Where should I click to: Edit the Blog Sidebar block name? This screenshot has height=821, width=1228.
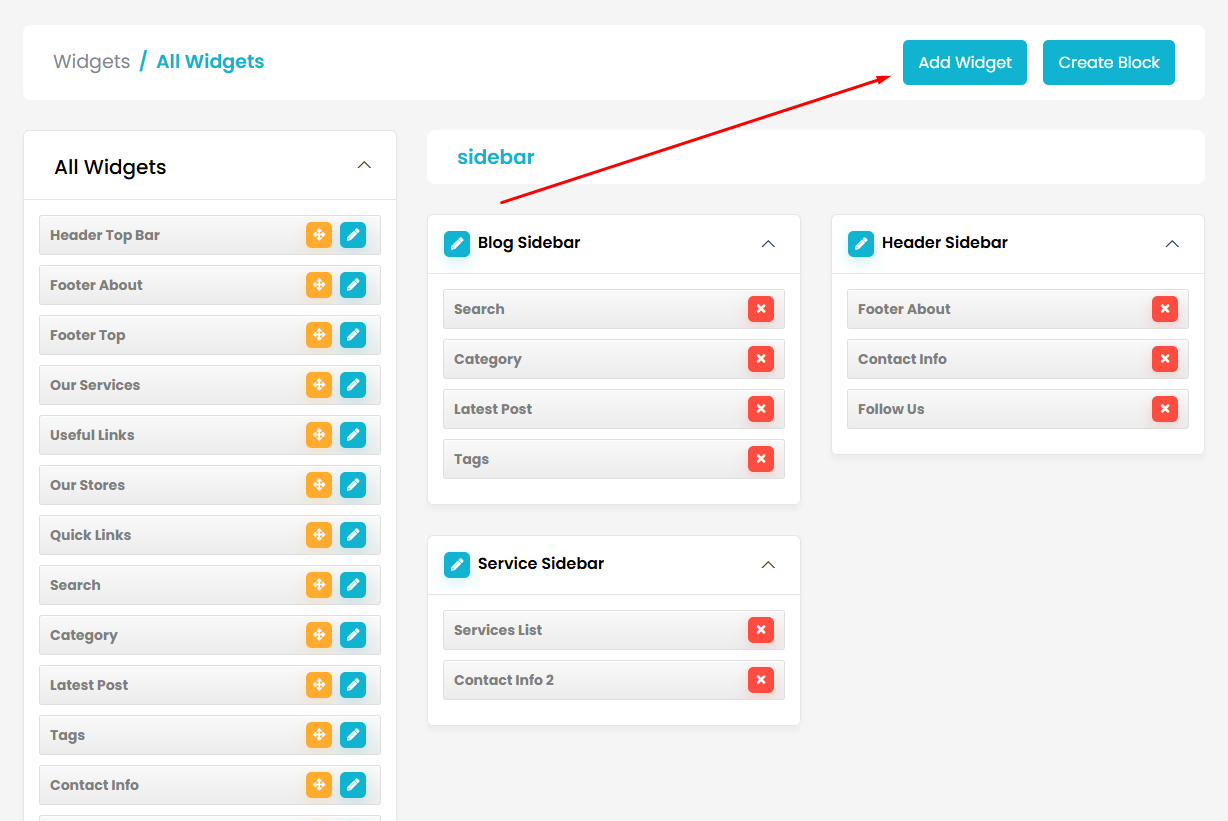coord(456,243)
